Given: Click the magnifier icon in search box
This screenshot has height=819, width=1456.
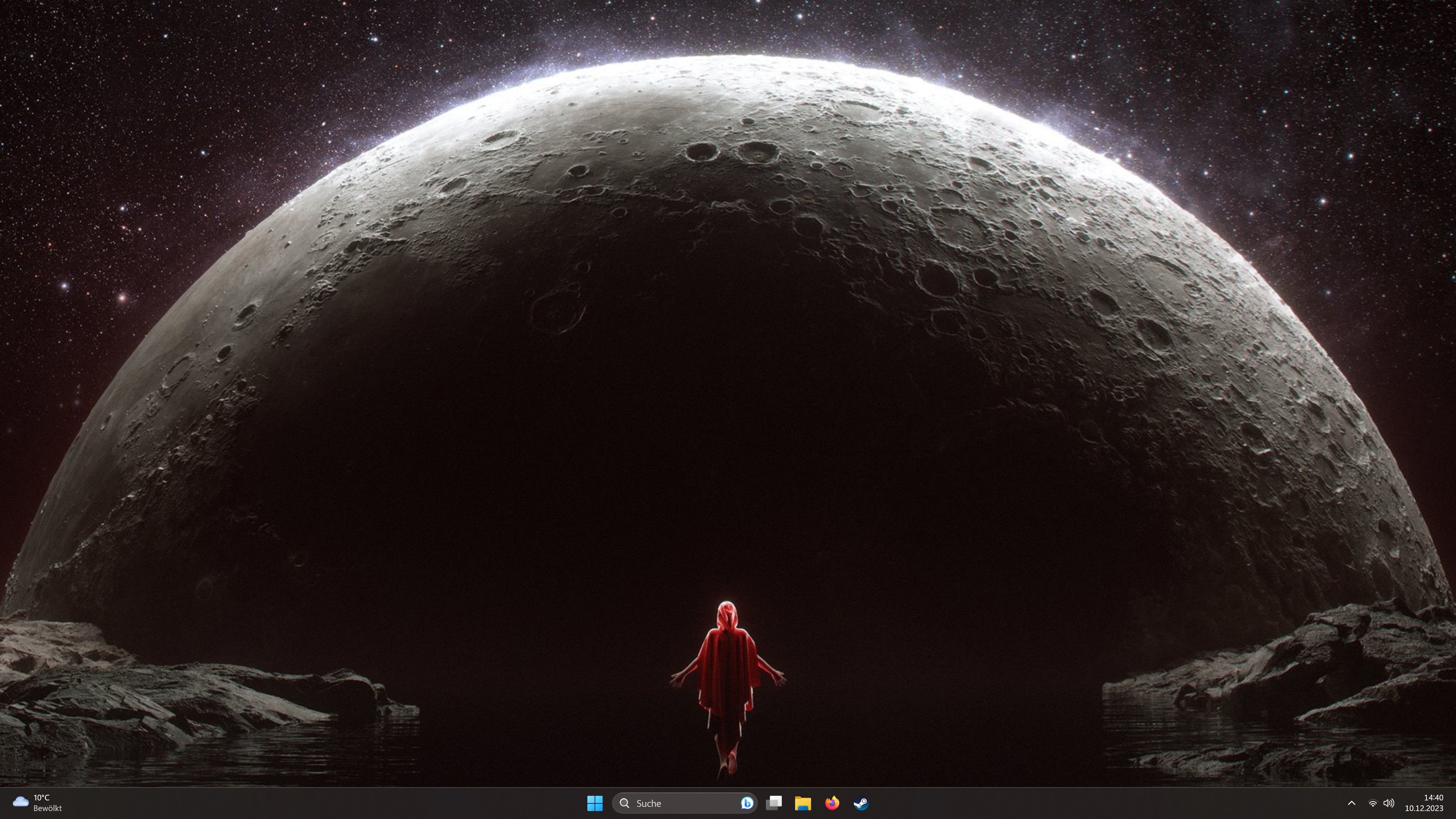Looking at the screenshot, I should coord(624,803).
